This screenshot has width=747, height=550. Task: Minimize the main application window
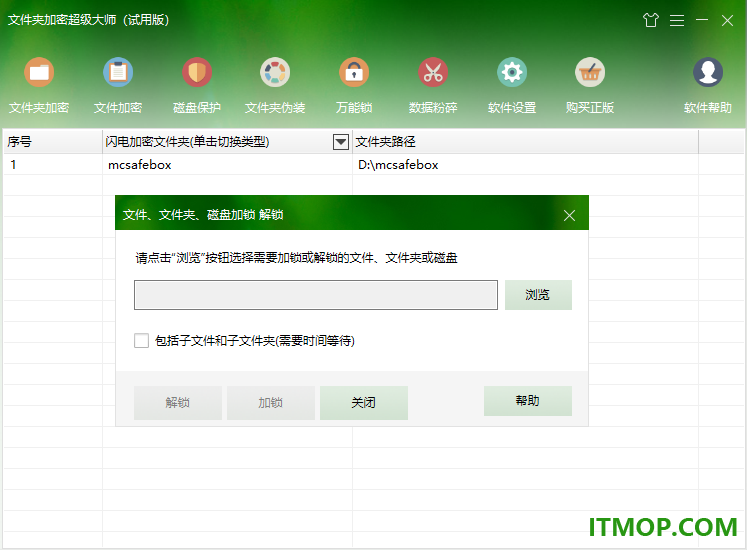702,20
